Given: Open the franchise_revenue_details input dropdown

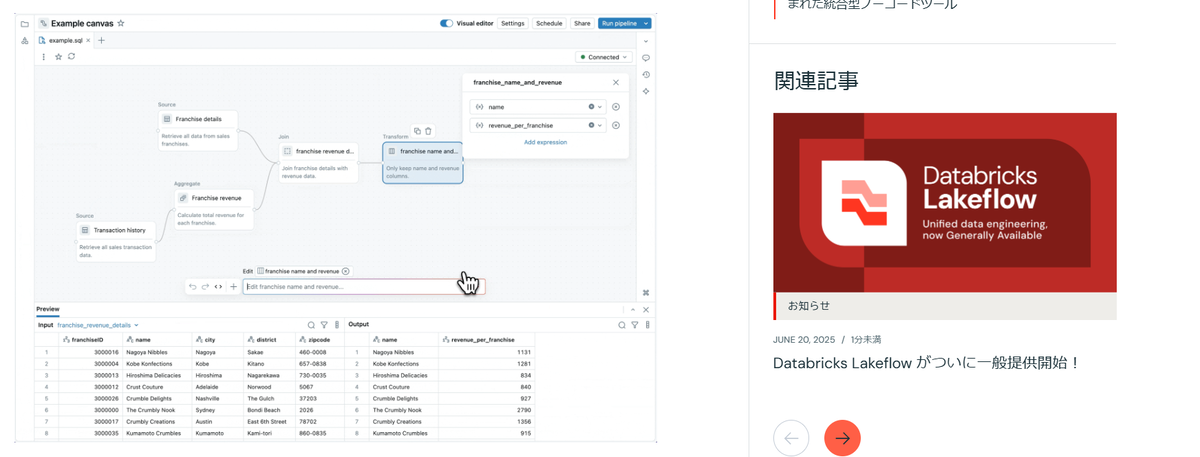Looking at the screenshot, I should tap(98, 325).
